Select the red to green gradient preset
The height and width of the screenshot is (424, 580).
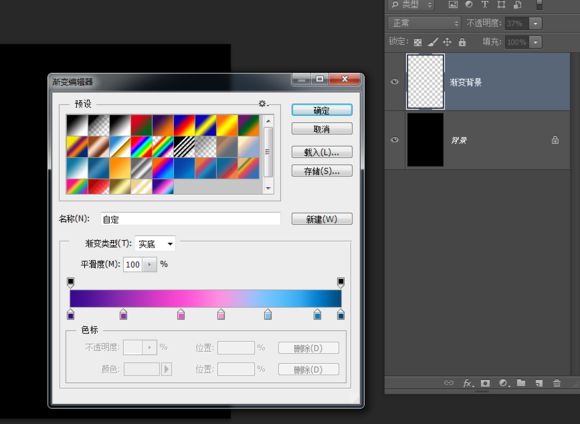coord(142,125)
